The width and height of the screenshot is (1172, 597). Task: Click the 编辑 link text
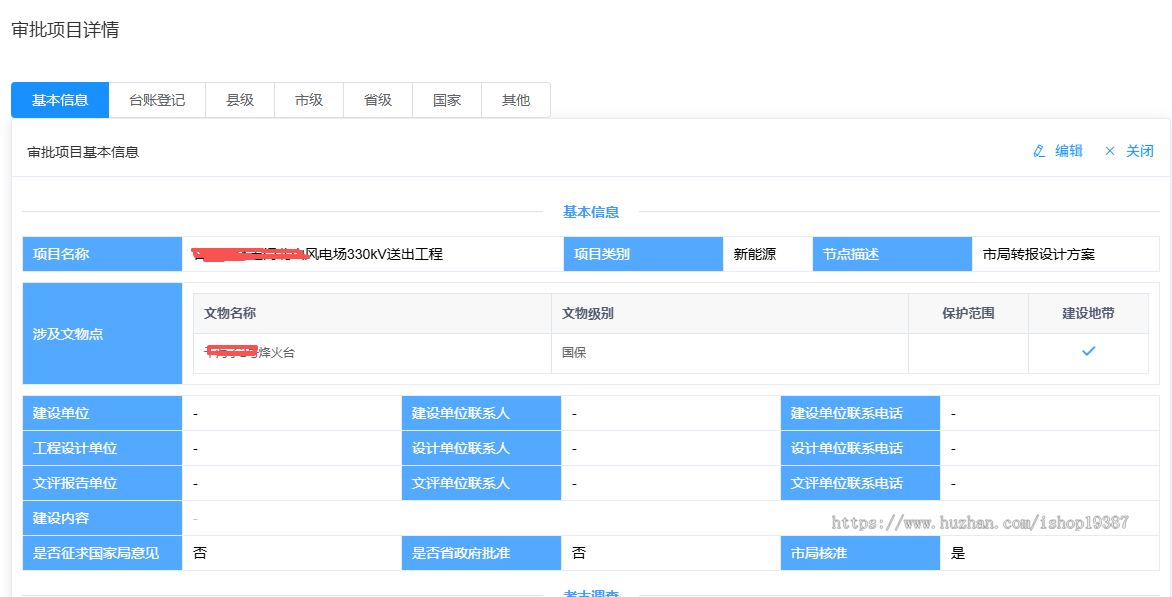pyautogui.click(x=1069, y=151)
